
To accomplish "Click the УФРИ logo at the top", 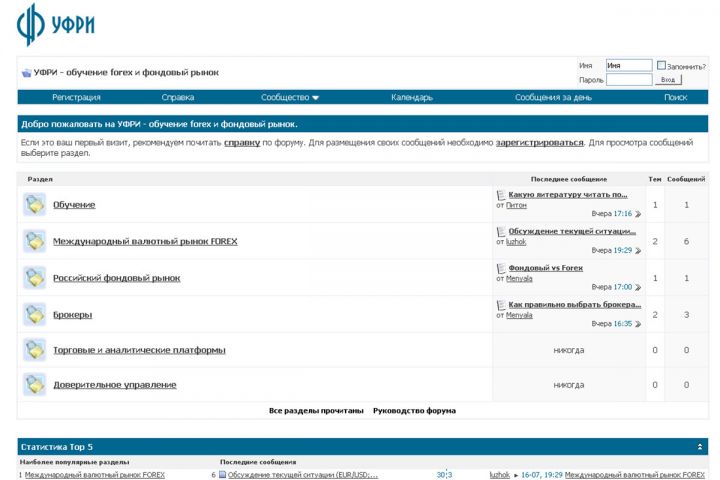I will pos(56,24).
